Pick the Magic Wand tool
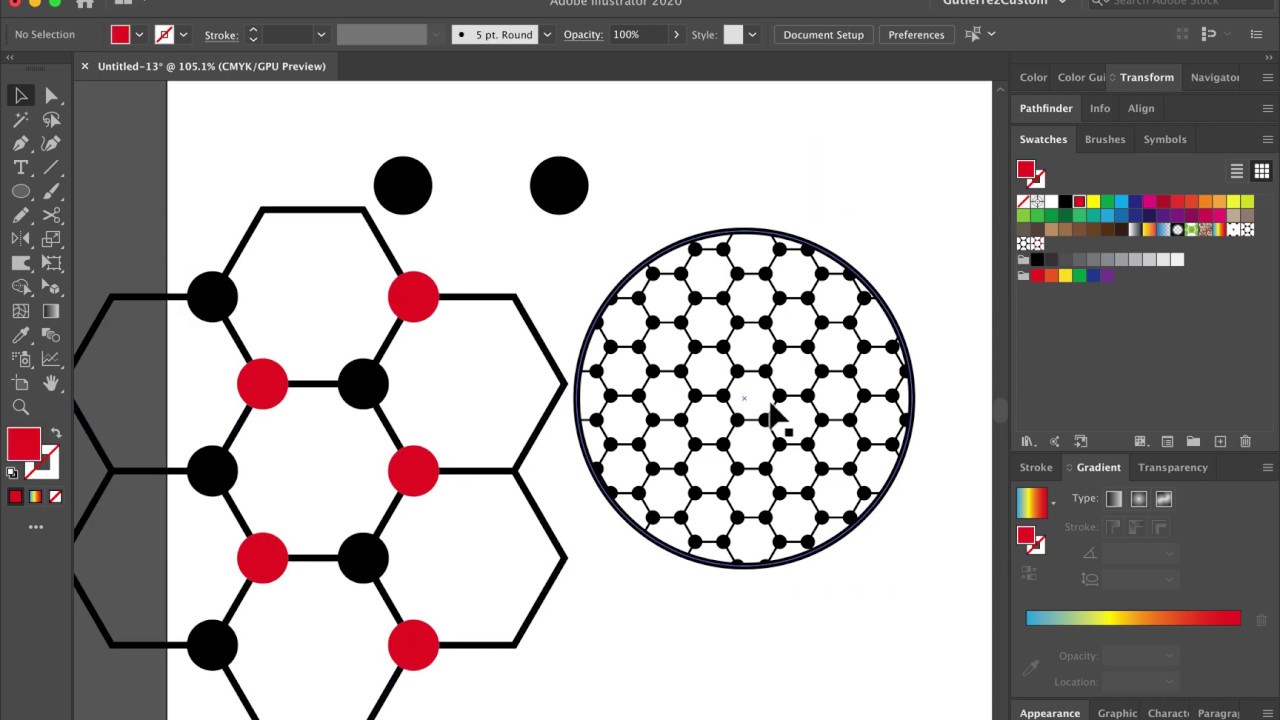 [x=21, y=120]
